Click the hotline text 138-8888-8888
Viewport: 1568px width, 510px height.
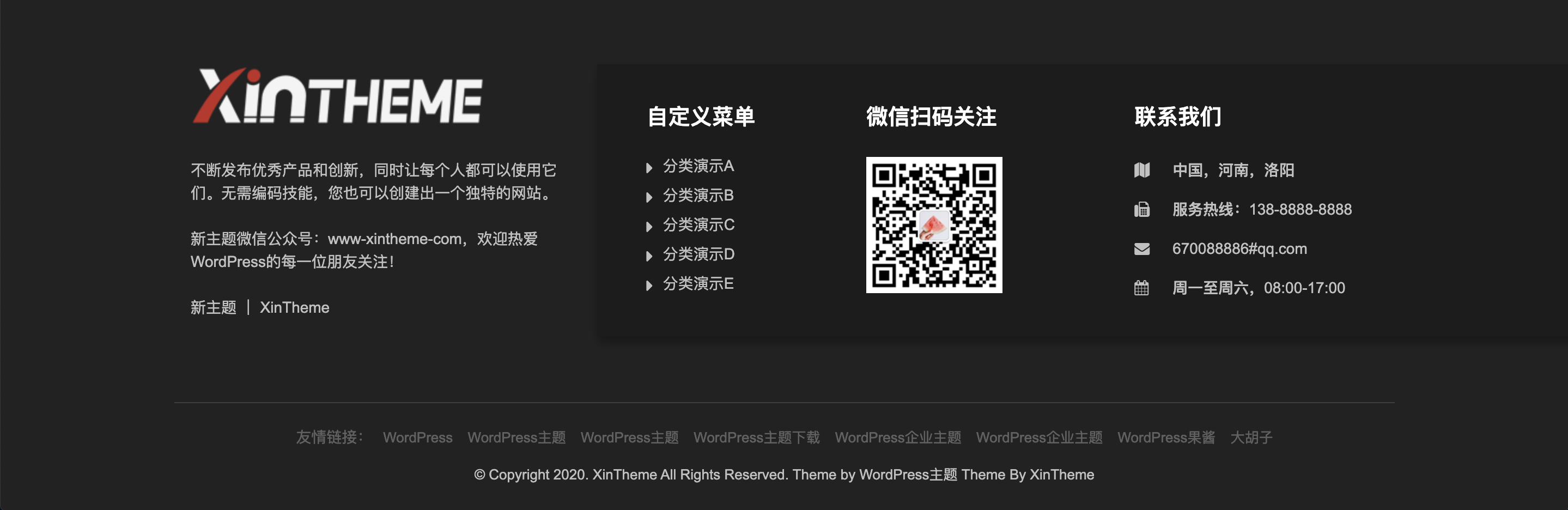click(x=1300, y=209)
